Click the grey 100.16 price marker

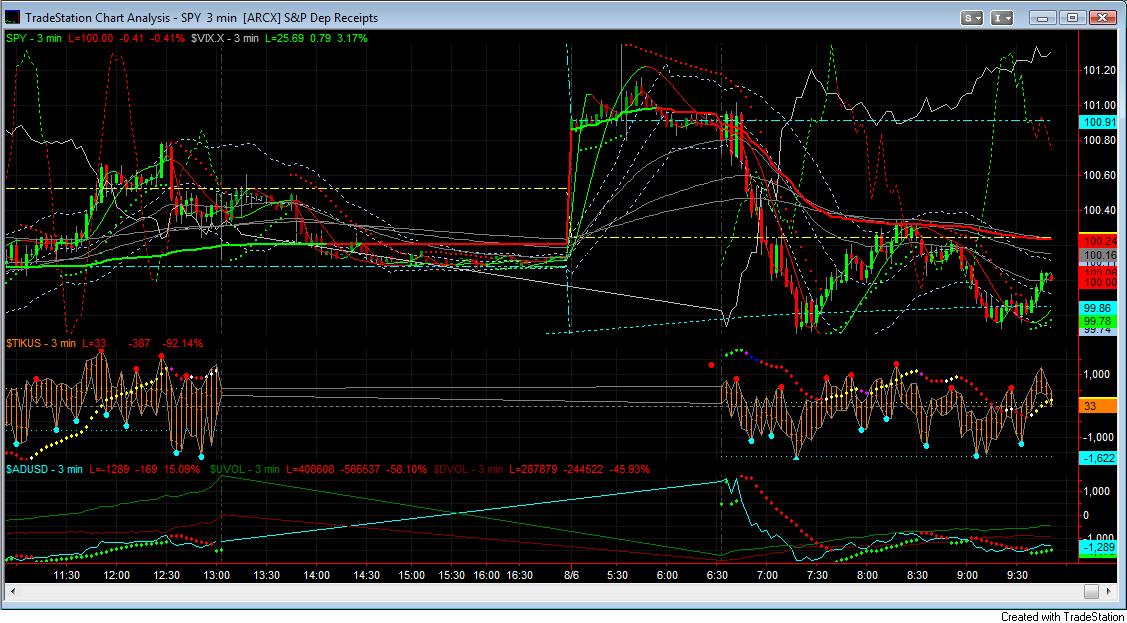click(1097, 254)
